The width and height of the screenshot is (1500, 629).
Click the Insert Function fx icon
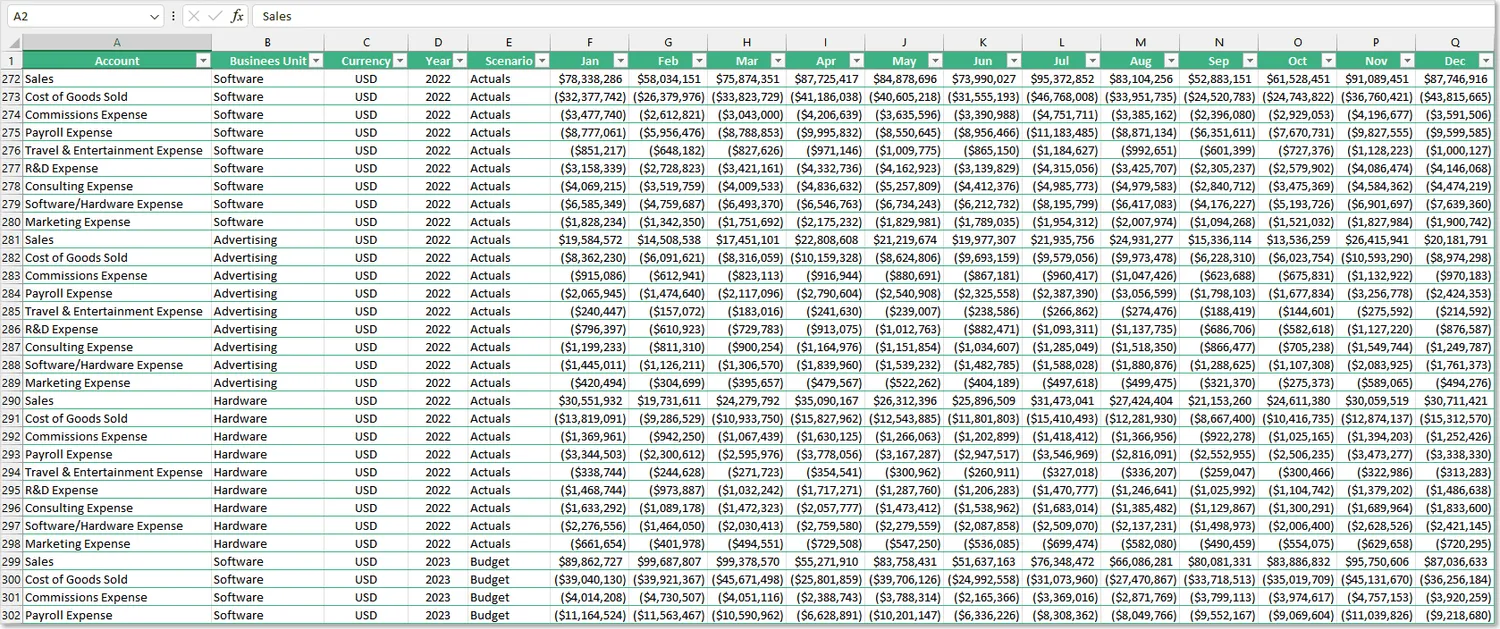pos(237,16)
